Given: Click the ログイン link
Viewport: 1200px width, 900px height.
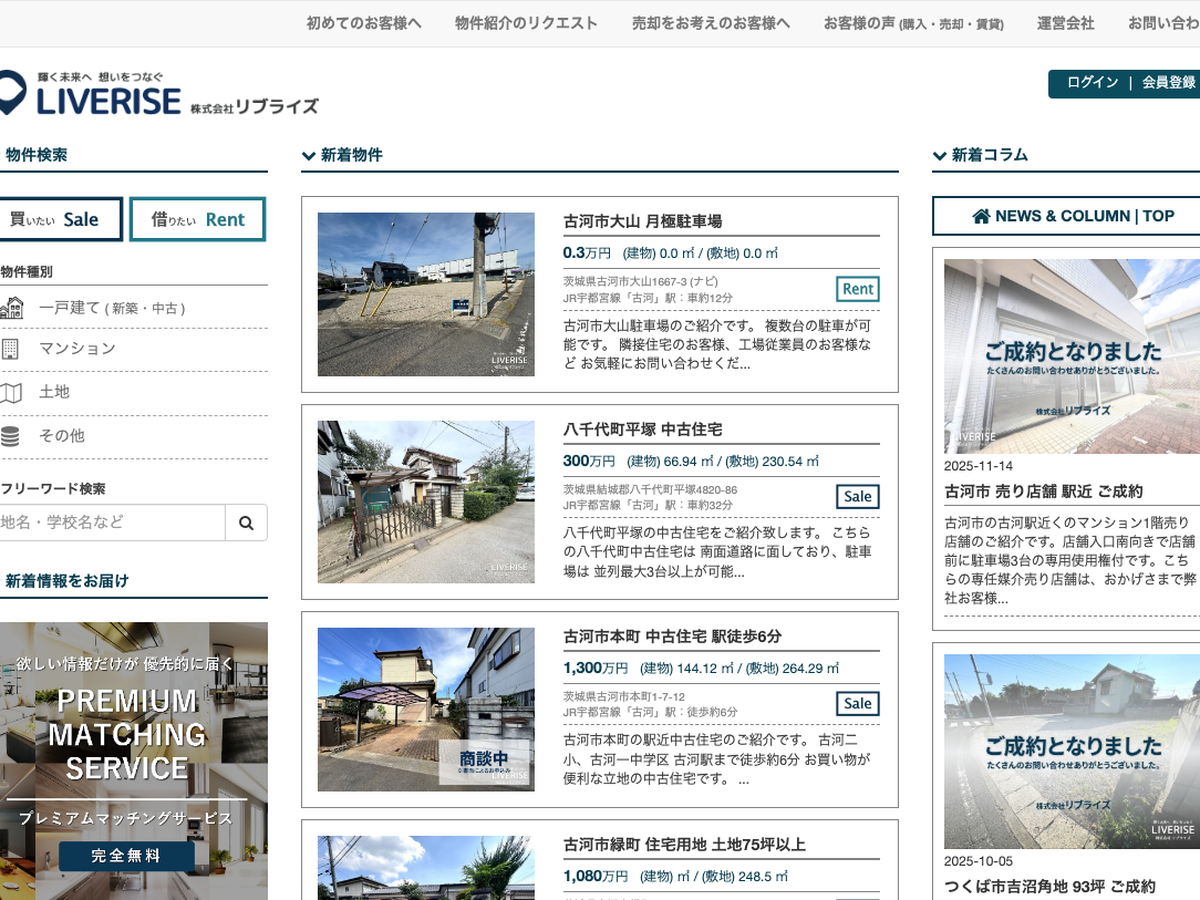Looking at the screenshot, I should tap(1092, 83).
